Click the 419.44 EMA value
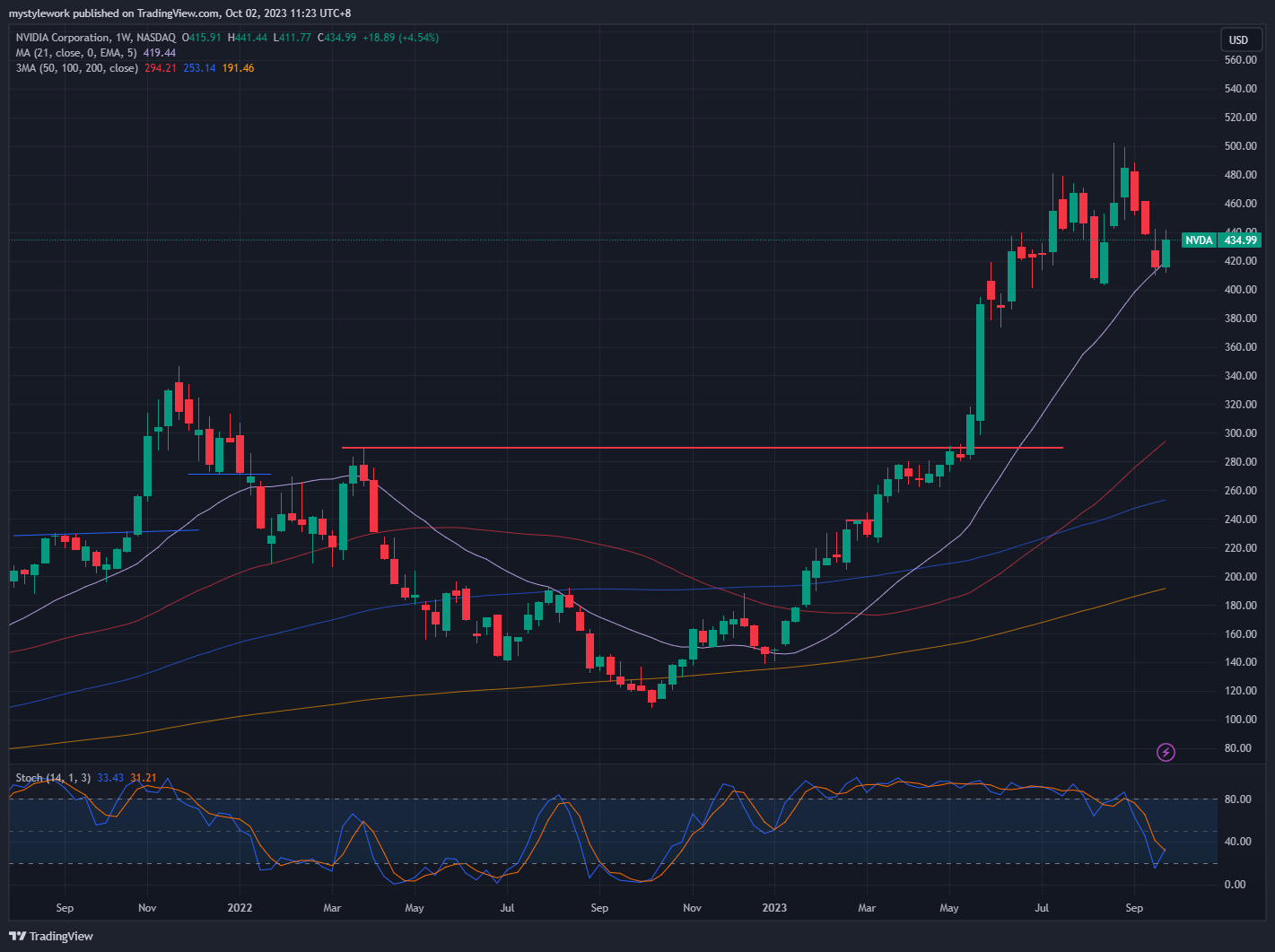1275x952 pixels. coord(160,53)
